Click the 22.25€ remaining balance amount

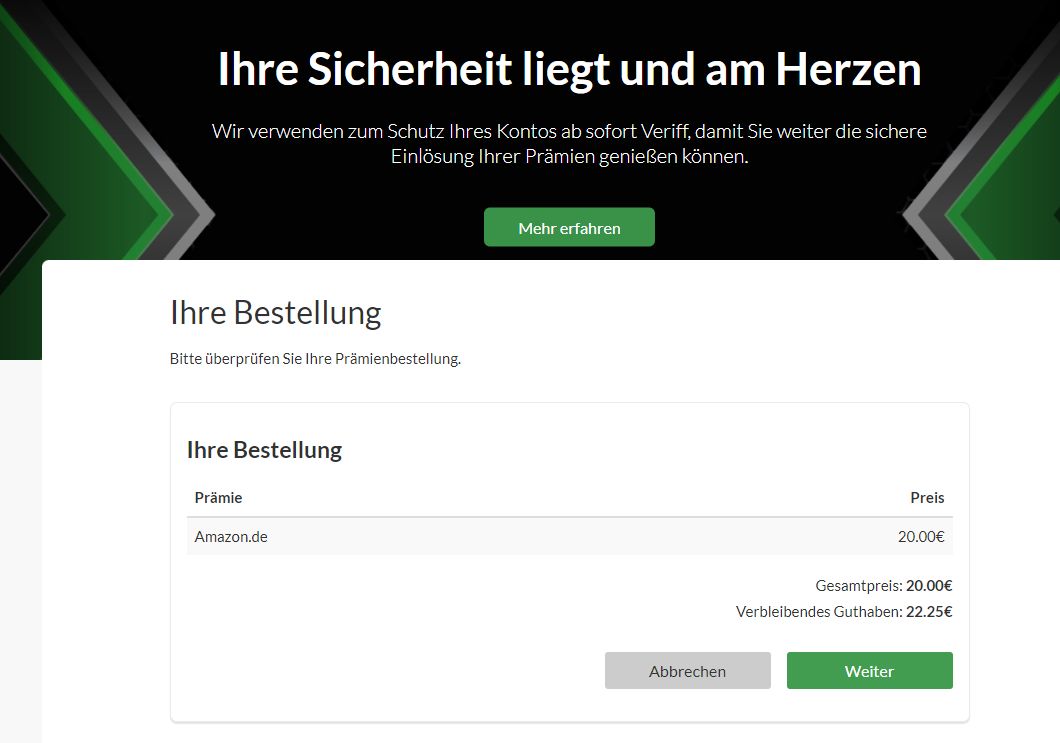[929, 612]
